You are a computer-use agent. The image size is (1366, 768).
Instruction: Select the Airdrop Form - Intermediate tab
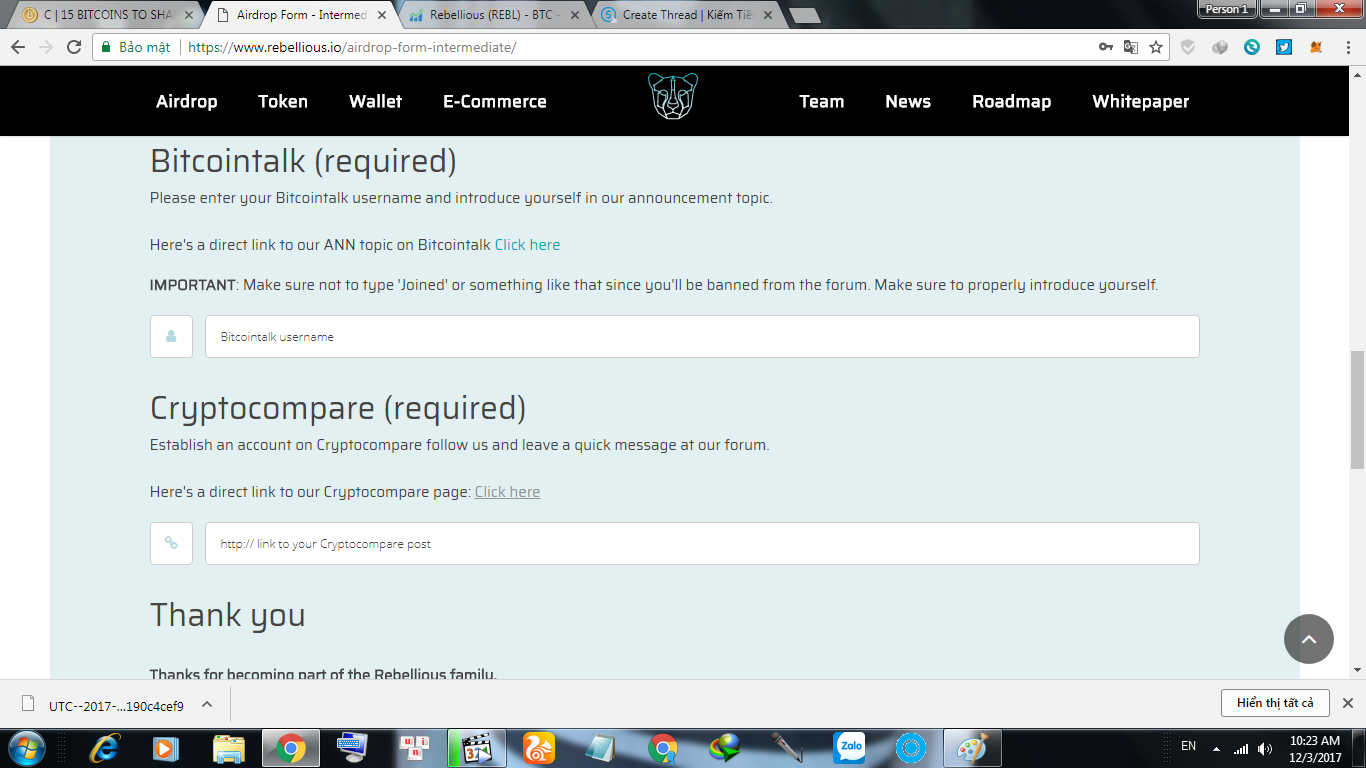click(x=301, y=15)
